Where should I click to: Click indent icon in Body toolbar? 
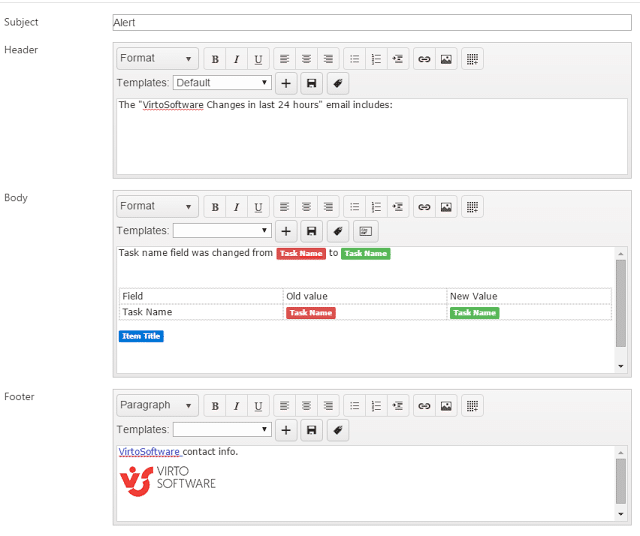[398, 207]
